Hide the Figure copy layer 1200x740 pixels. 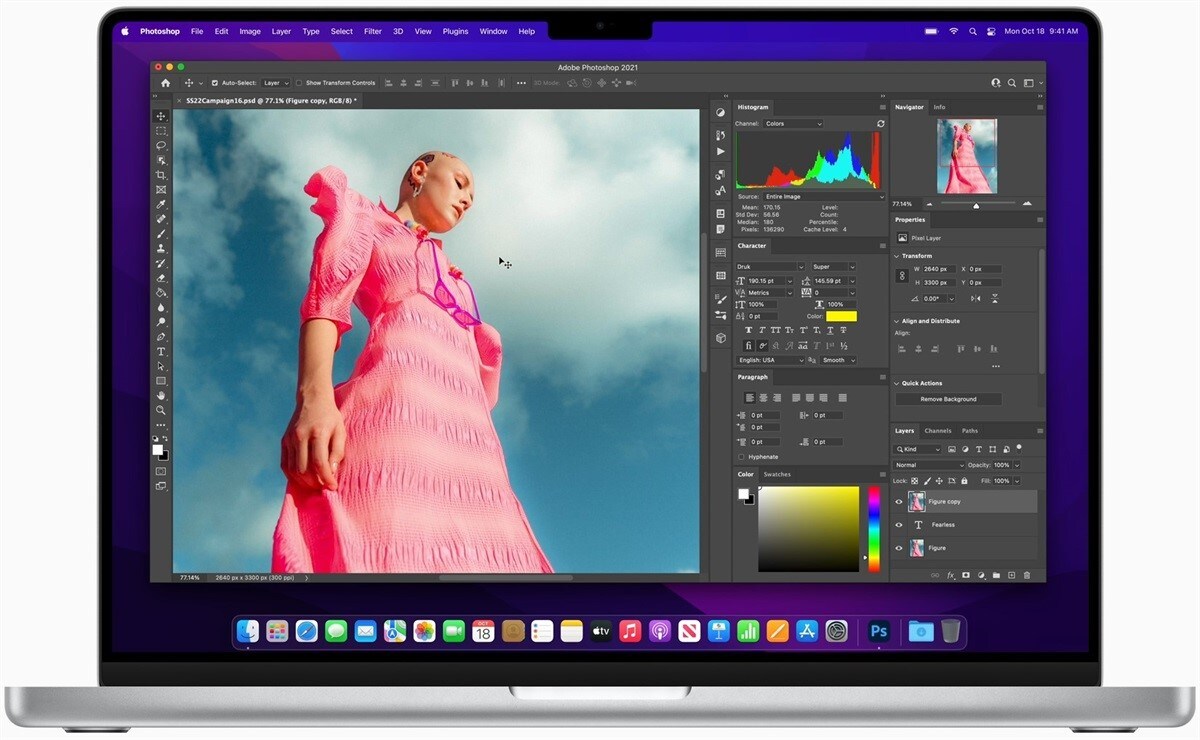click(899, 502)
